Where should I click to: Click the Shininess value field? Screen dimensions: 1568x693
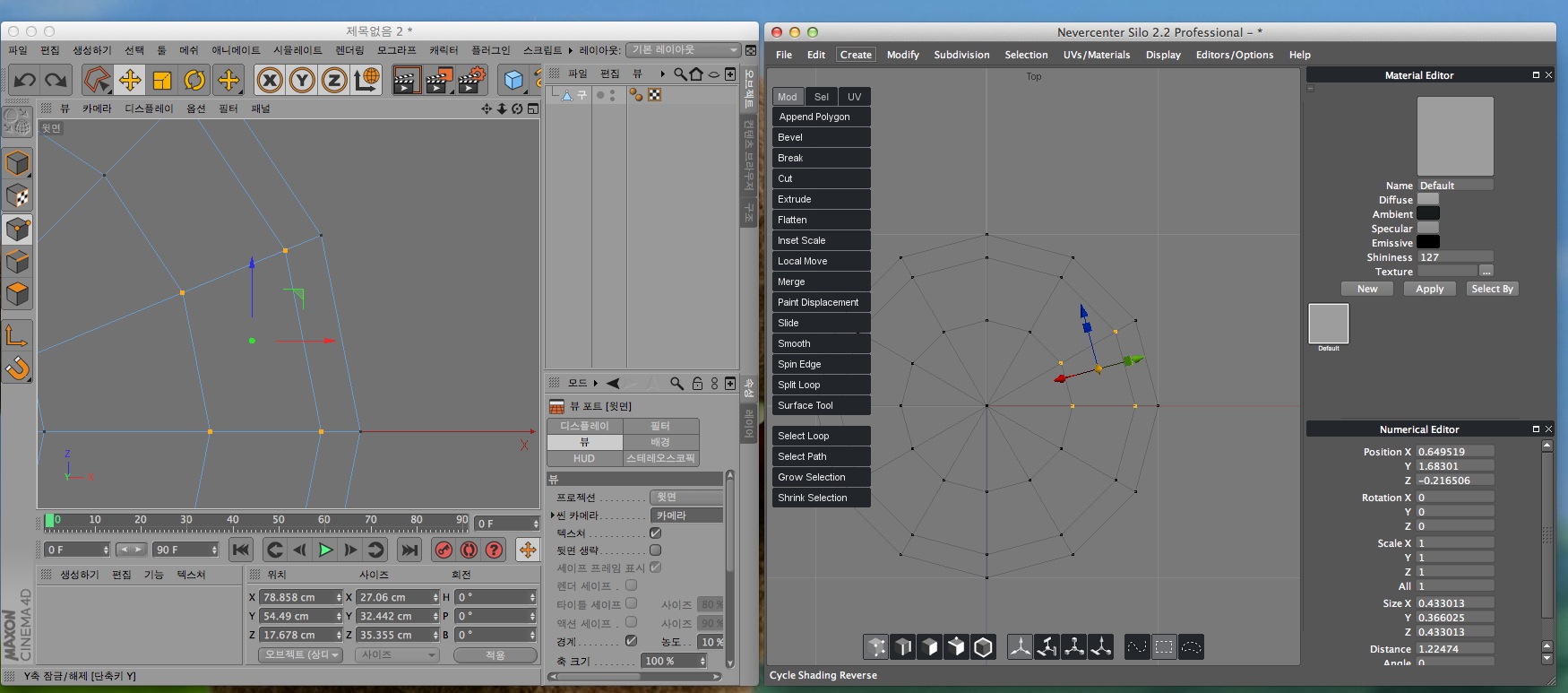(1455, 256)
